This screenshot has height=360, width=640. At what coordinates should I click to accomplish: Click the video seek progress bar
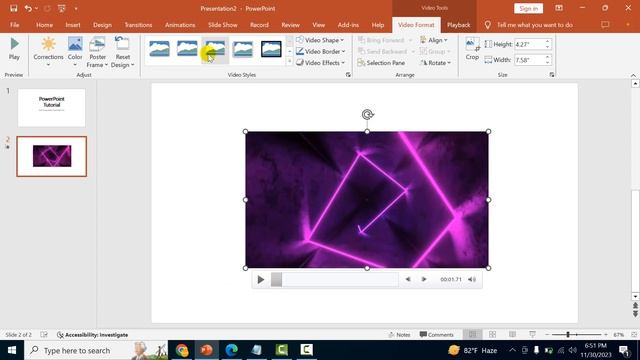(334, 280)
